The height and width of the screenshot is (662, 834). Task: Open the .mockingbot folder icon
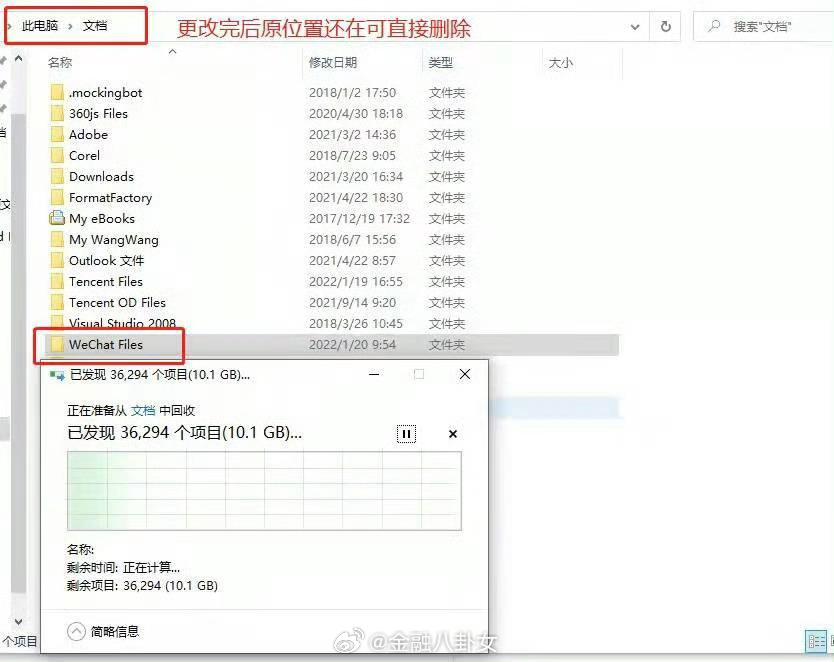click(57, 93)
